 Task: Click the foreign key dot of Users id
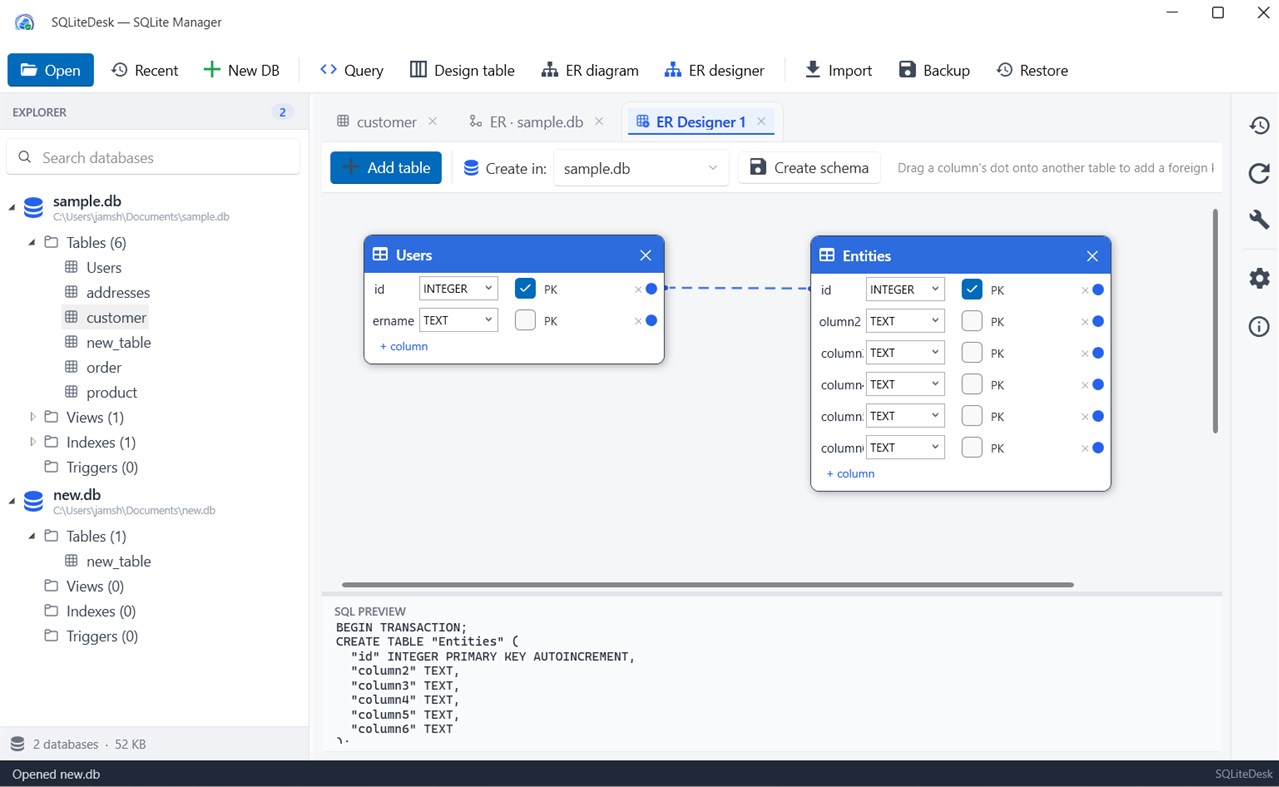(x=651, y=289)
